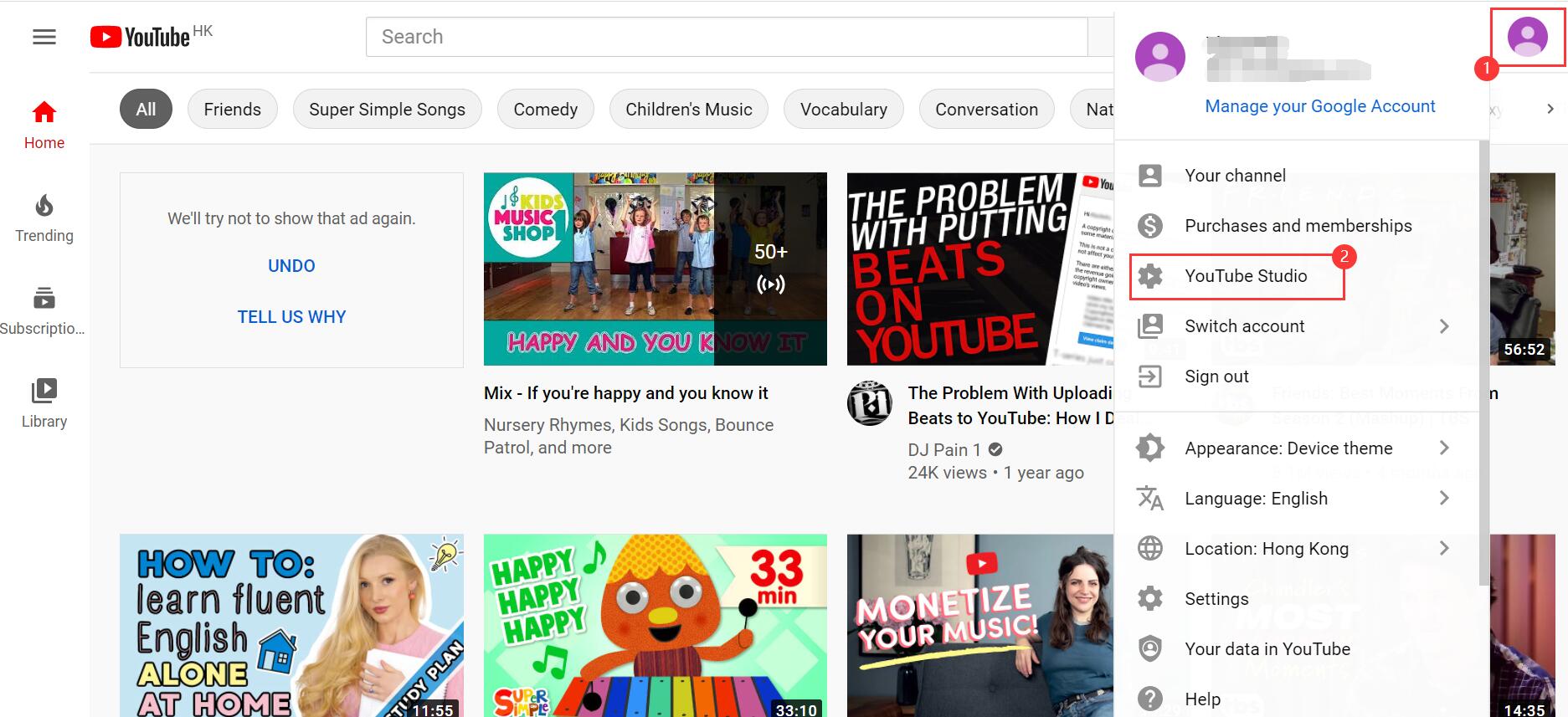Click the account avatar at top right

[x=1527, y=37]
